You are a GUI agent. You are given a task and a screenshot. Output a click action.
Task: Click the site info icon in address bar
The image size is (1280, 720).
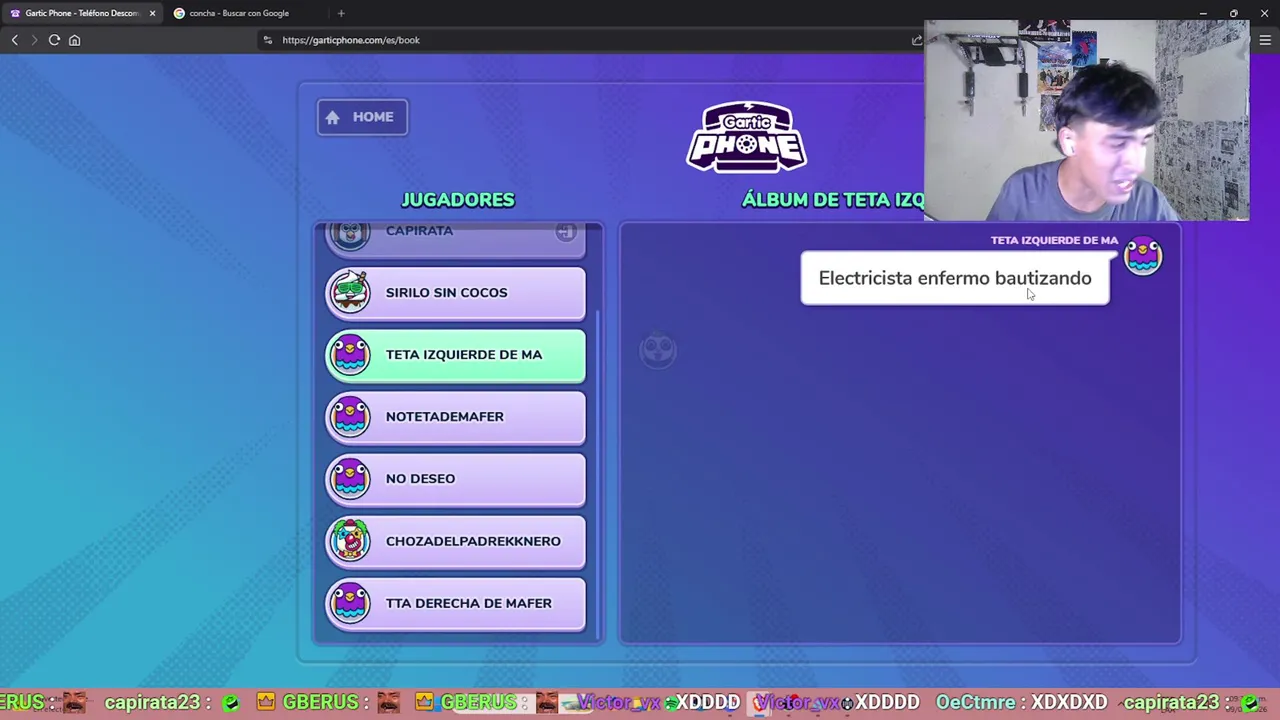pos(267,40)
